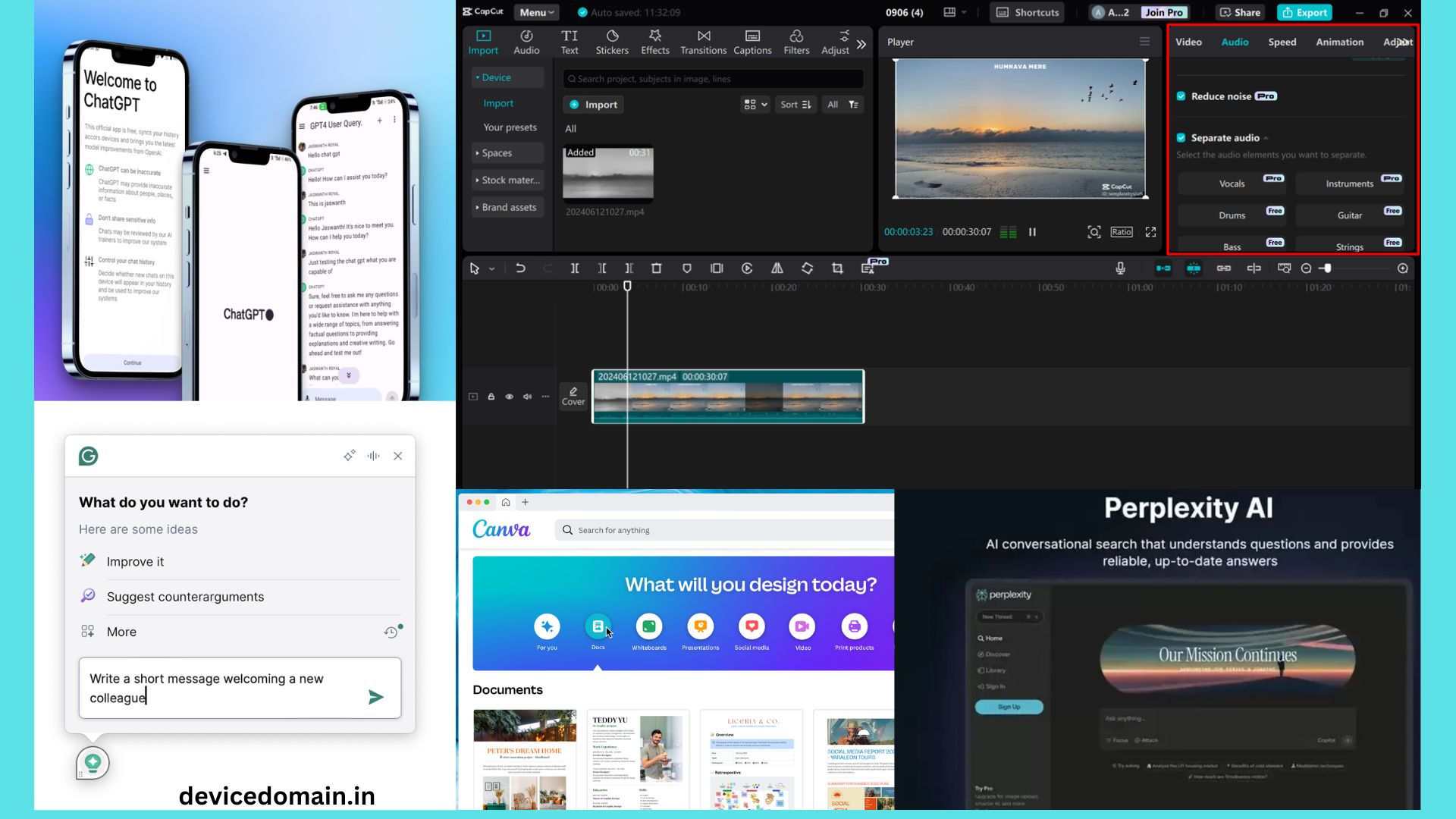Disable the Separate audio checkbox

click(x=1182, y=137)
